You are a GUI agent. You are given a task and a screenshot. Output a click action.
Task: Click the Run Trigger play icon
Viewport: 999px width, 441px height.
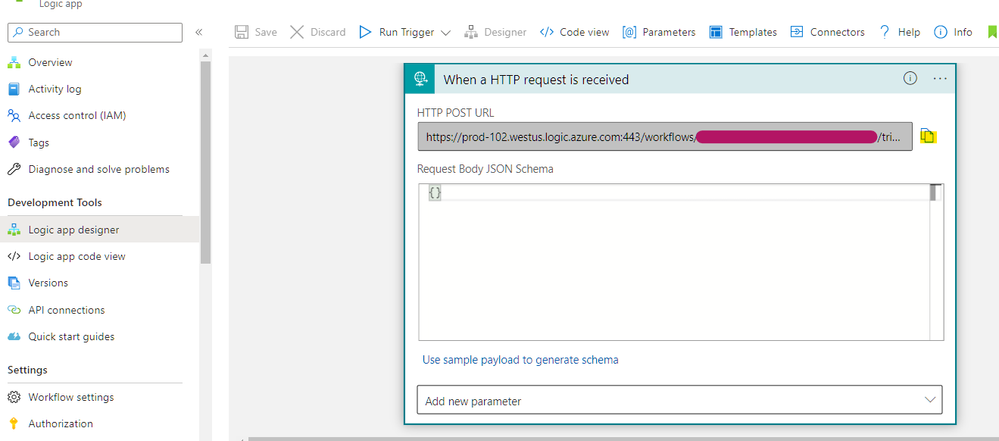tap(365, 32)
